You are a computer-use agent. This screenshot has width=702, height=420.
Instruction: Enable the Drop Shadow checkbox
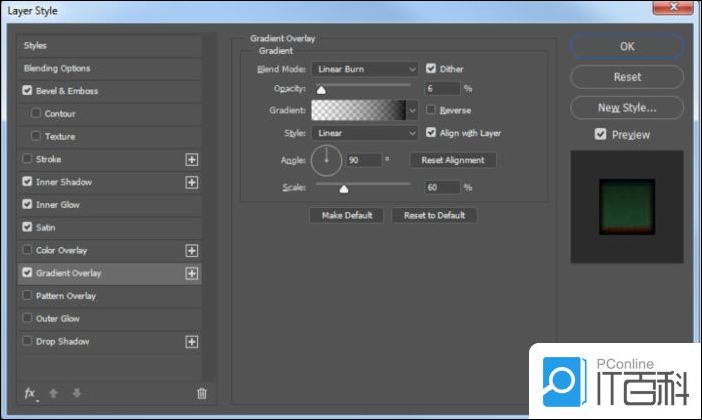point(27,341)
